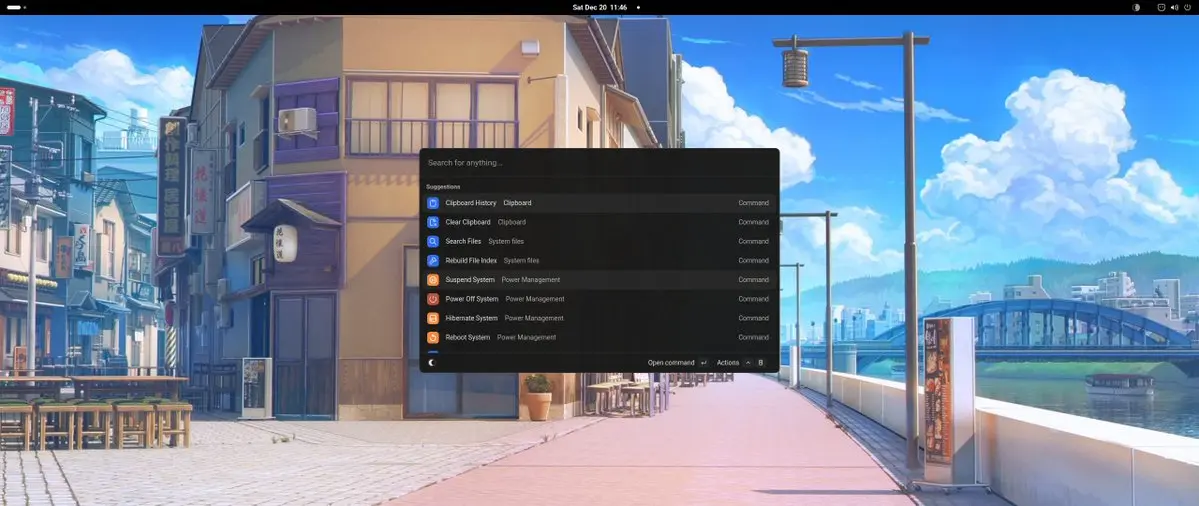Select the 'Suspend System' command label
Screen dimensions: 1199x506
pyautogui.click(x=470, y=280)
